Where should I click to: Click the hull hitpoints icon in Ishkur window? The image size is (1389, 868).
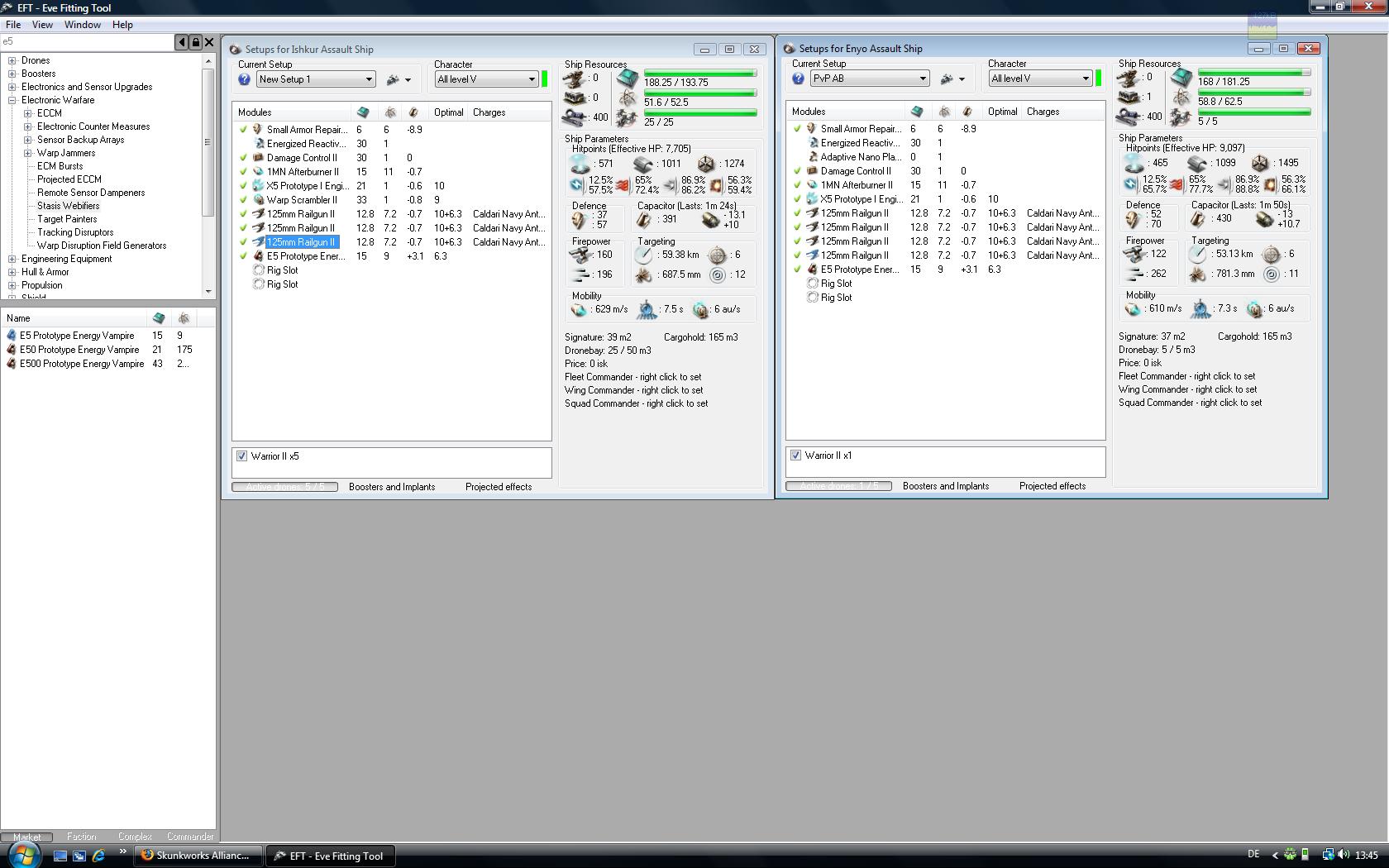pos(705,164)
